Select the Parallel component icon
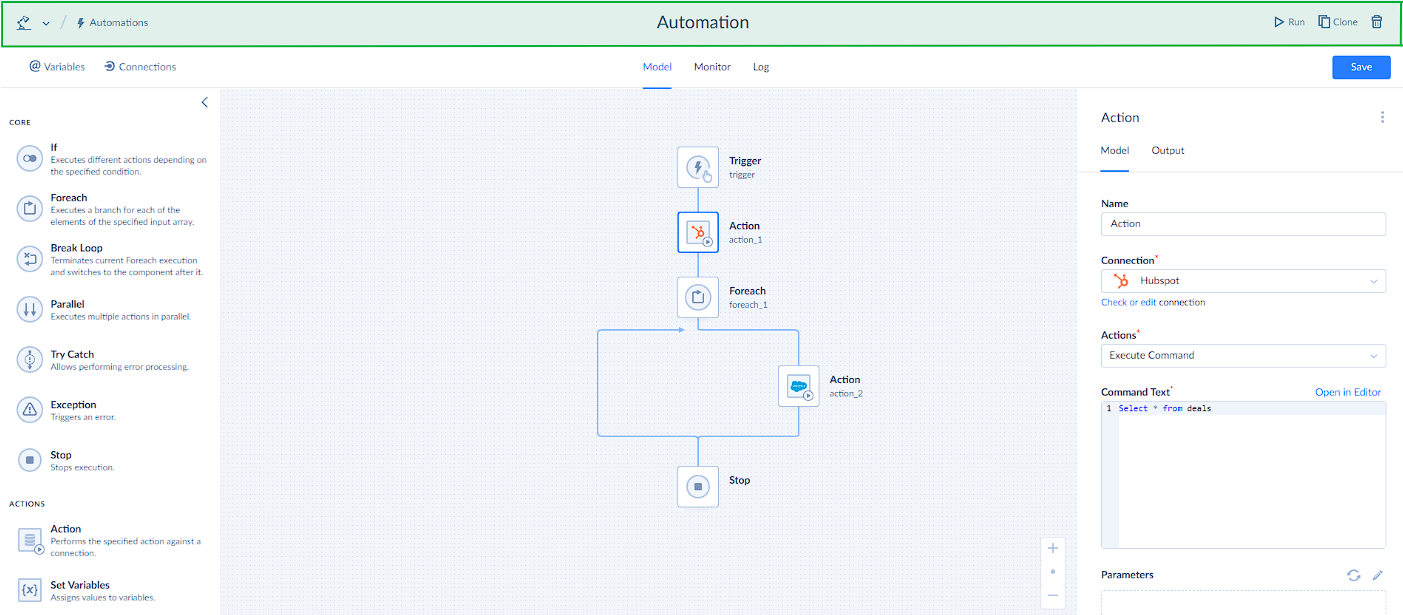 pyautogui.click(x=30, y=310)
